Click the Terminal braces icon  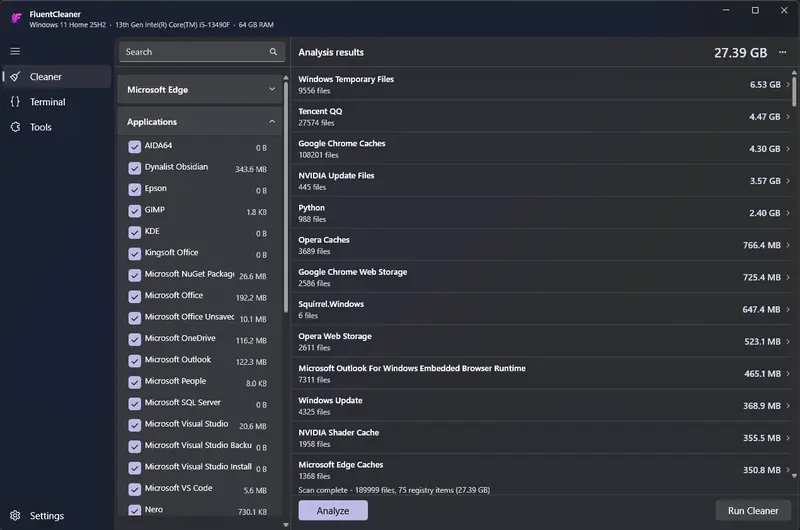click(15, 102)
